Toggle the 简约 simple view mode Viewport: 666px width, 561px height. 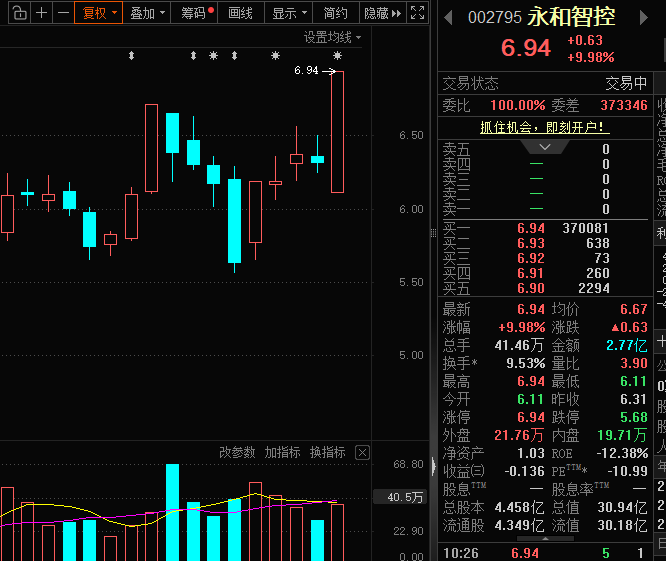point(335,13)
